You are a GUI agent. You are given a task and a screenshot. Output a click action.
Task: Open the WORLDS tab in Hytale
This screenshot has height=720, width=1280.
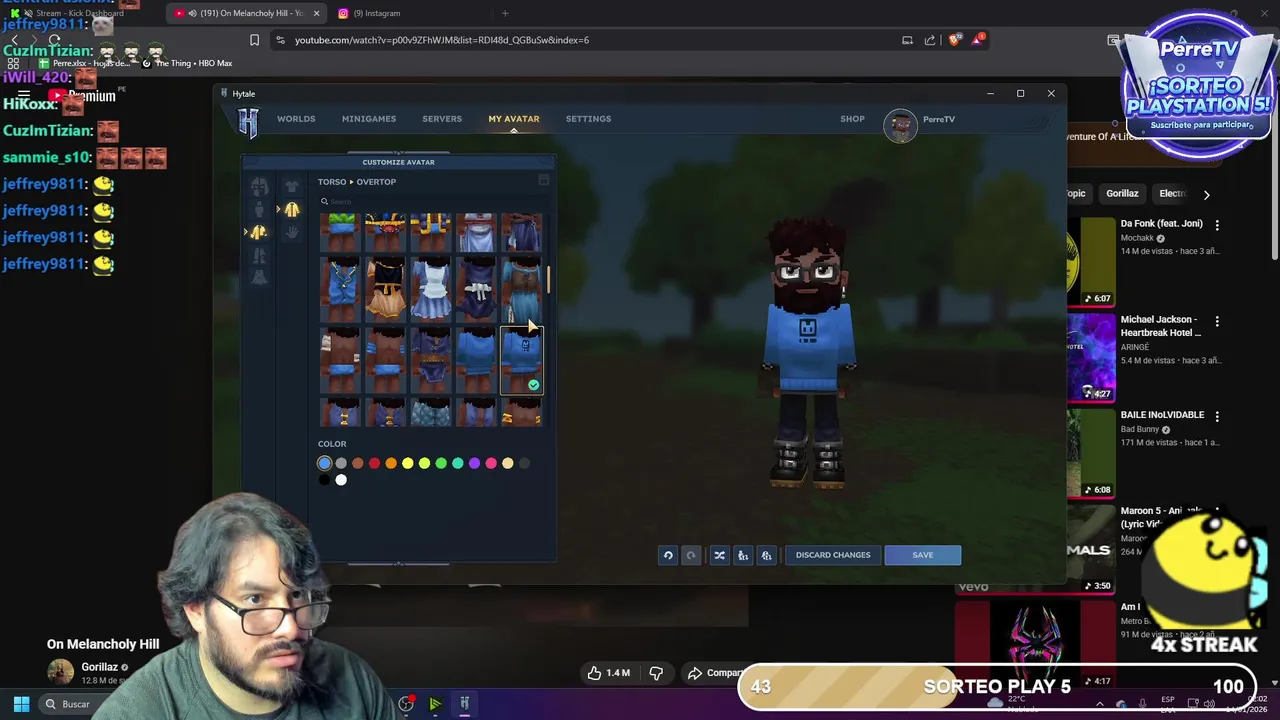pyautogui.click(x=296, y=119)
